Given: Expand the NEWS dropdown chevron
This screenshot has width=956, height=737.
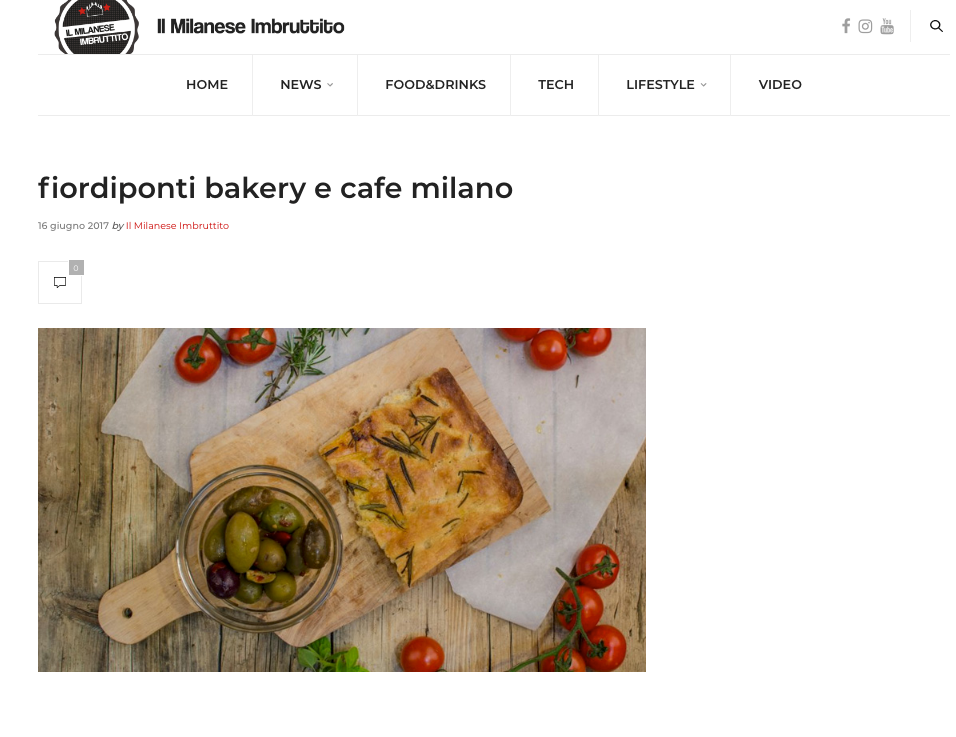Looking at the screenshot, I should 330,85.
